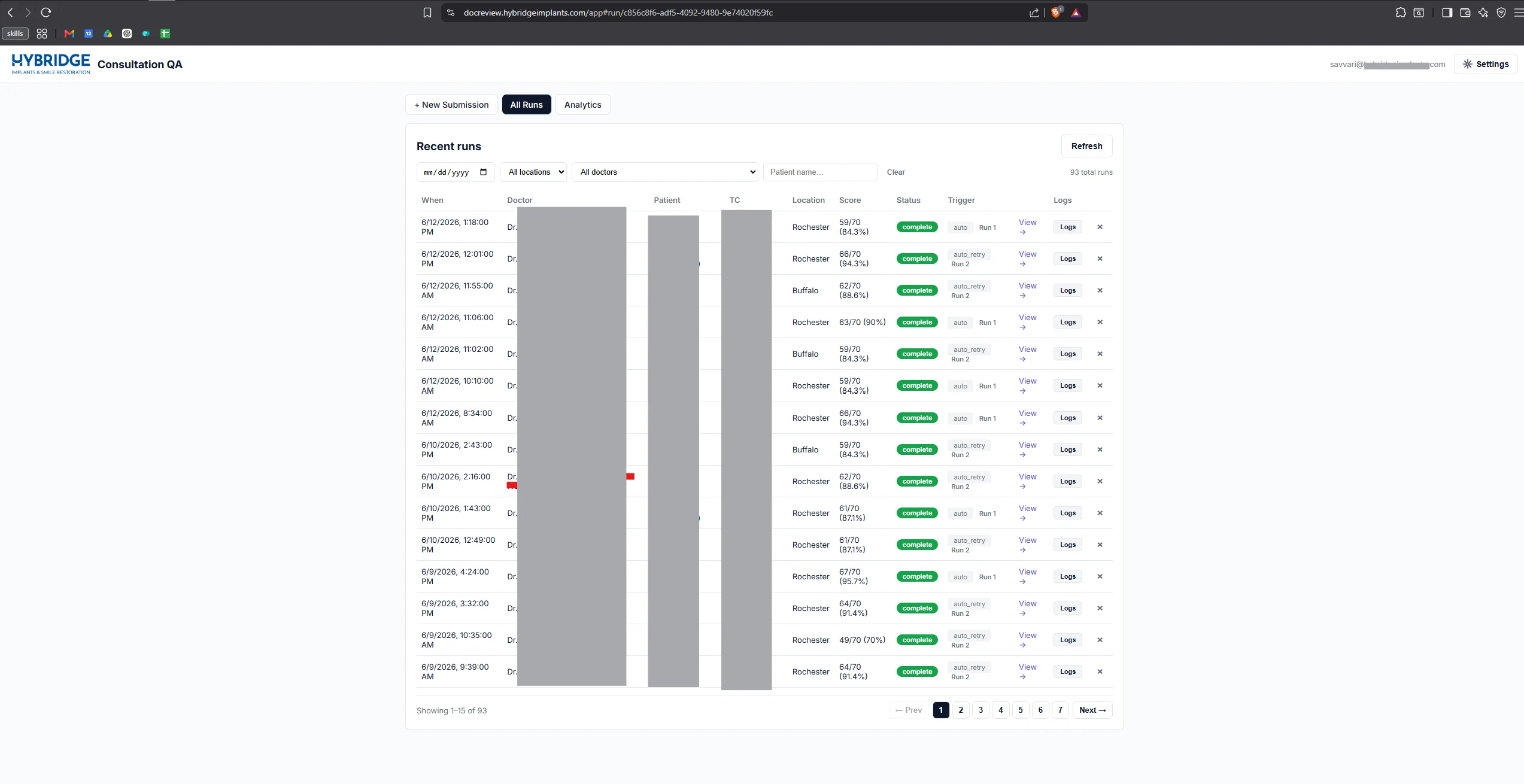Bookmark this page icon in address bar

click(x=427, y=13)
